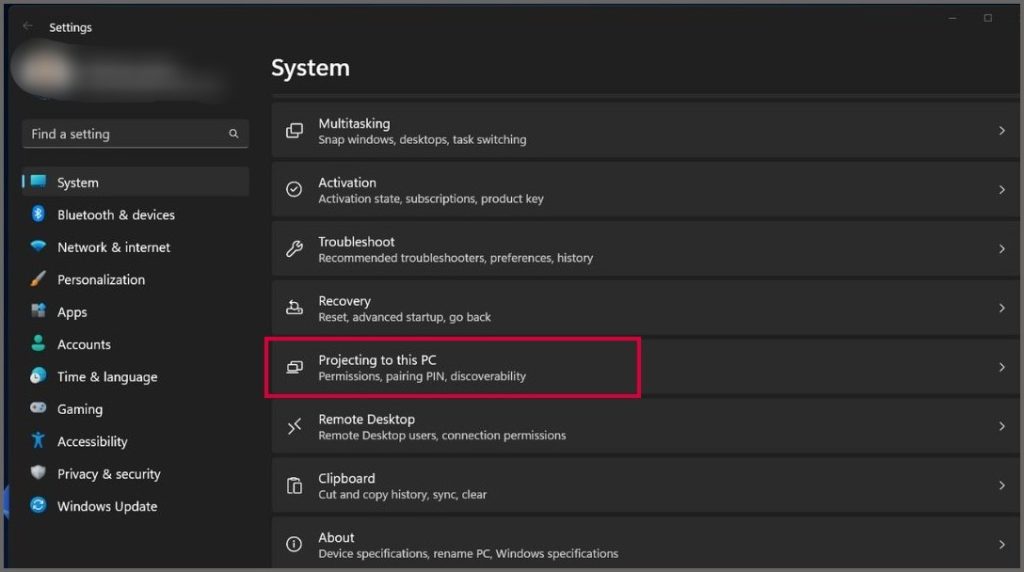1024x572 pixels.
Task: Click the Accounts person icon
Action: click(x=39, y=343)
